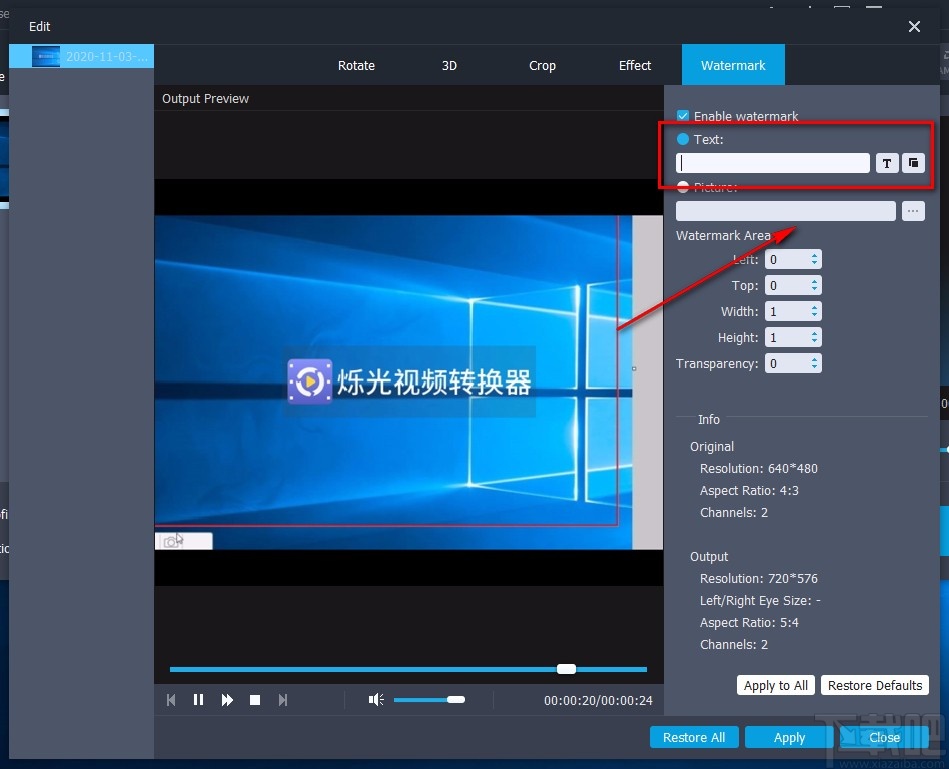The image size is (949, 769).
Task: Switch to the Crop tab
Action: (542, 65)
